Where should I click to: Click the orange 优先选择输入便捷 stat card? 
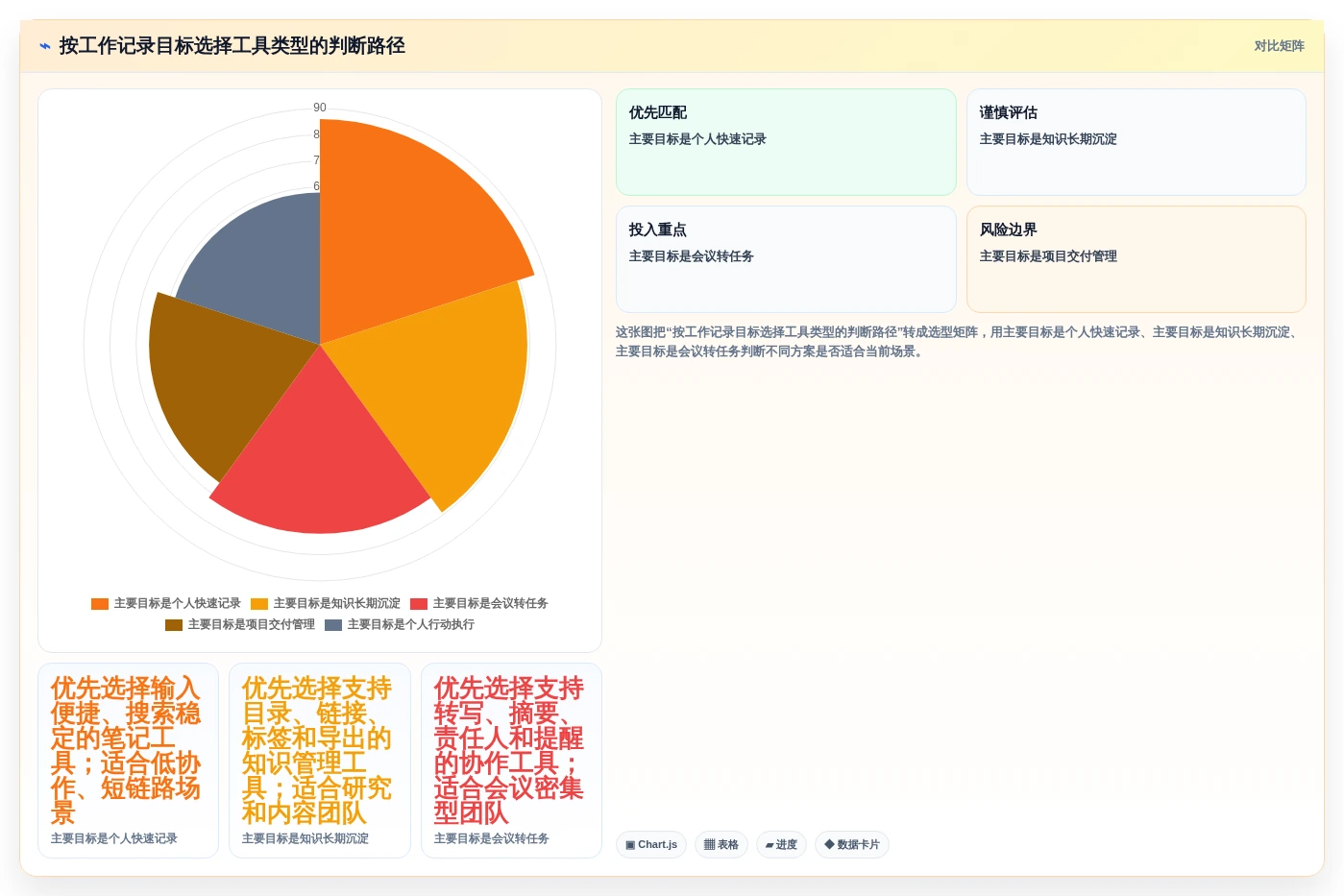129,761
